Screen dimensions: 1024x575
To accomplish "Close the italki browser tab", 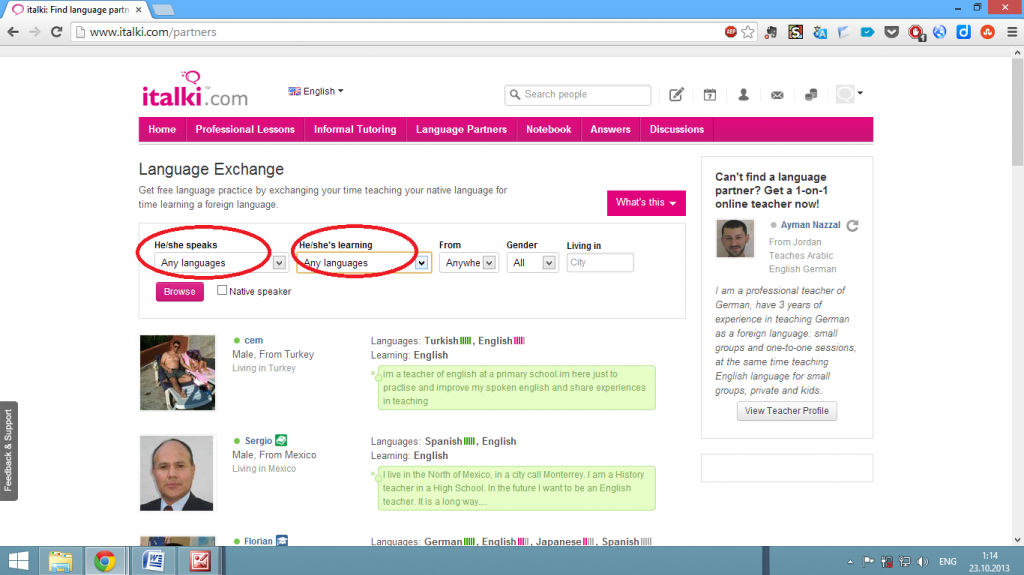I will coord(138,10).
